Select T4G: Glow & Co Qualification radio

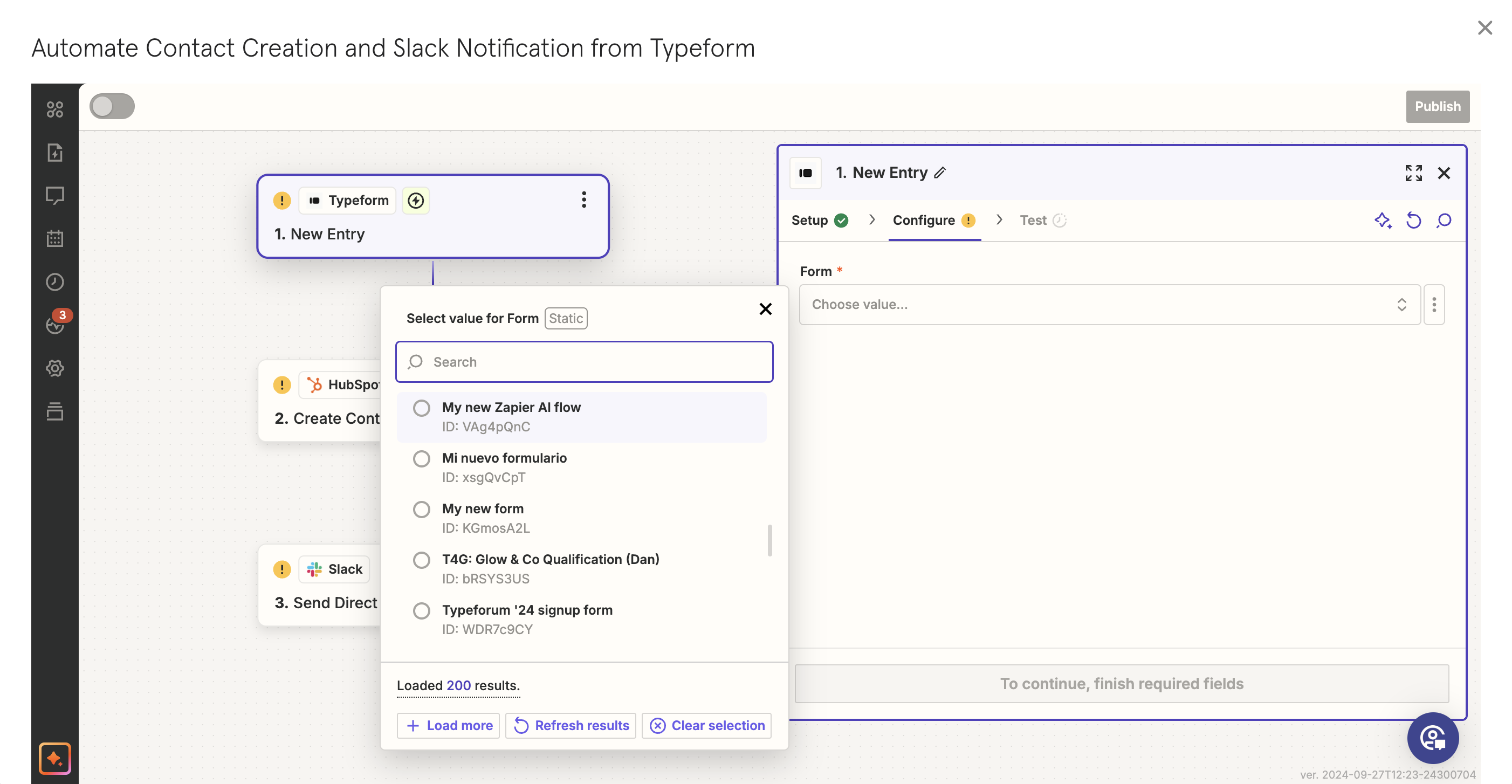[x=422, y=560]
